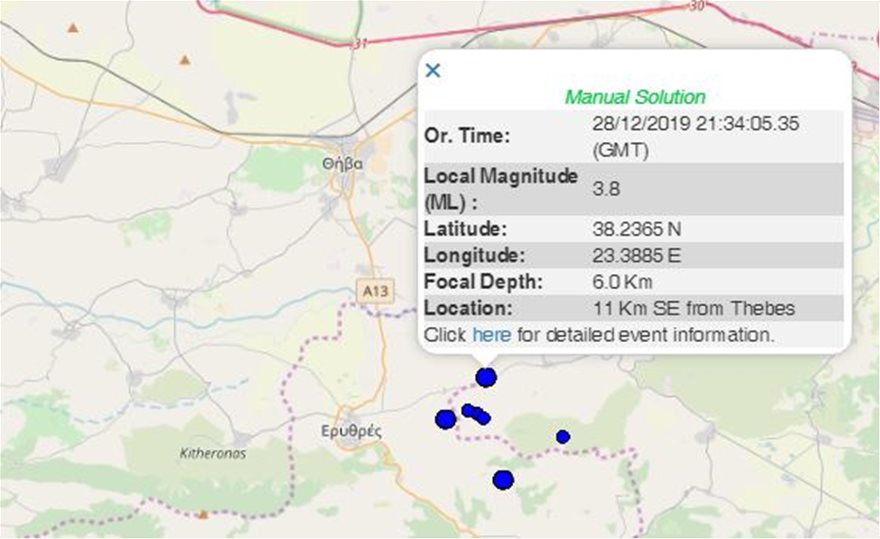Click the Latitude value 38.2365 N
The width and height of the screenshot is (880, 539).
(637, 228)
